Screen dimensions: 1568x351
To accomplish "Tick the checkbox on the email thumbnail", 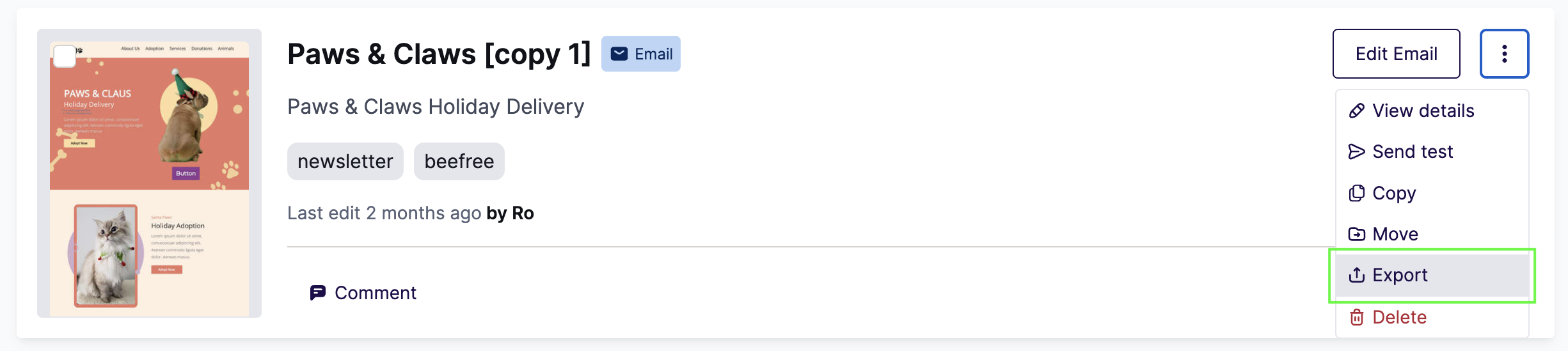I will (65, 56).
